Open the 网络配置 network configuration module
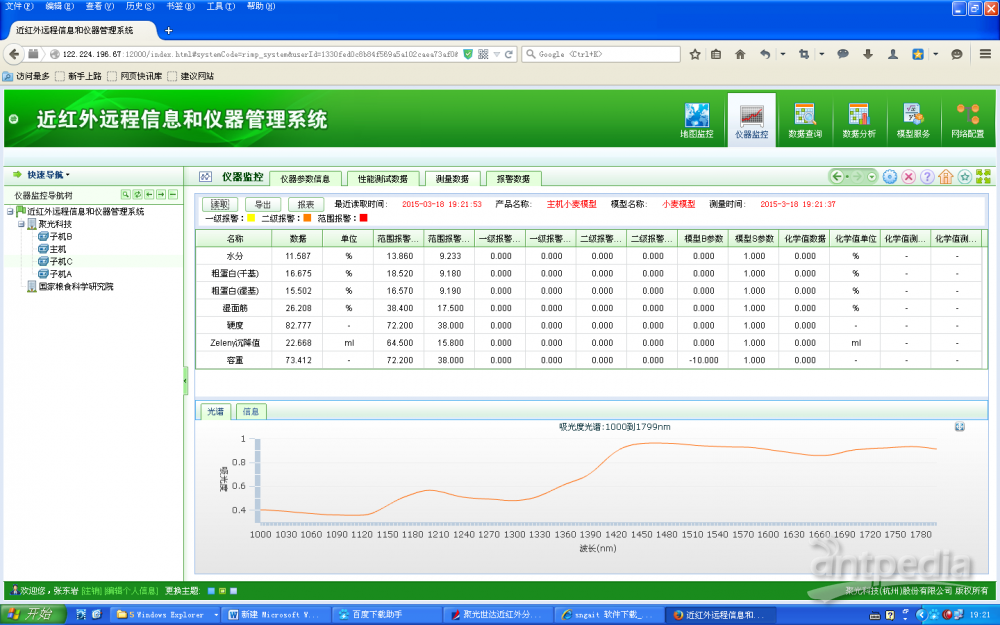Screen dimensions: 1000x625 point(967,120)
